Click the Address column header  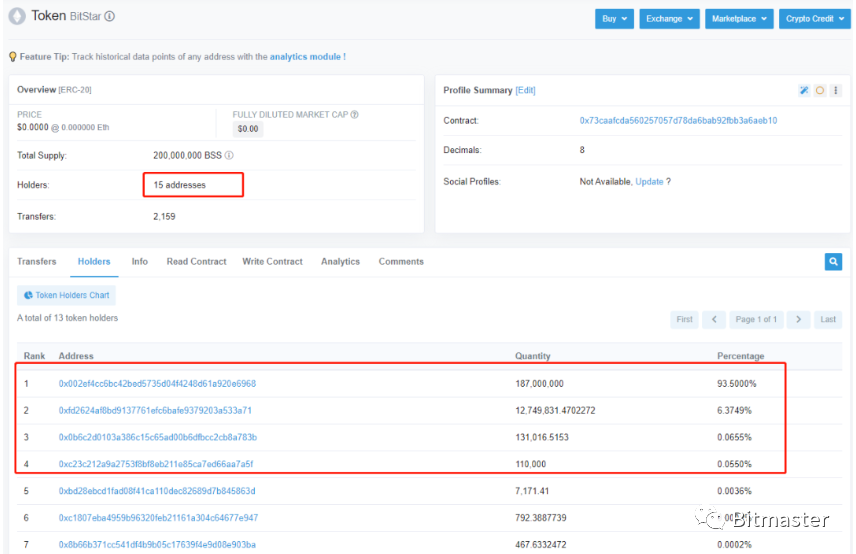tap(76, 356)
